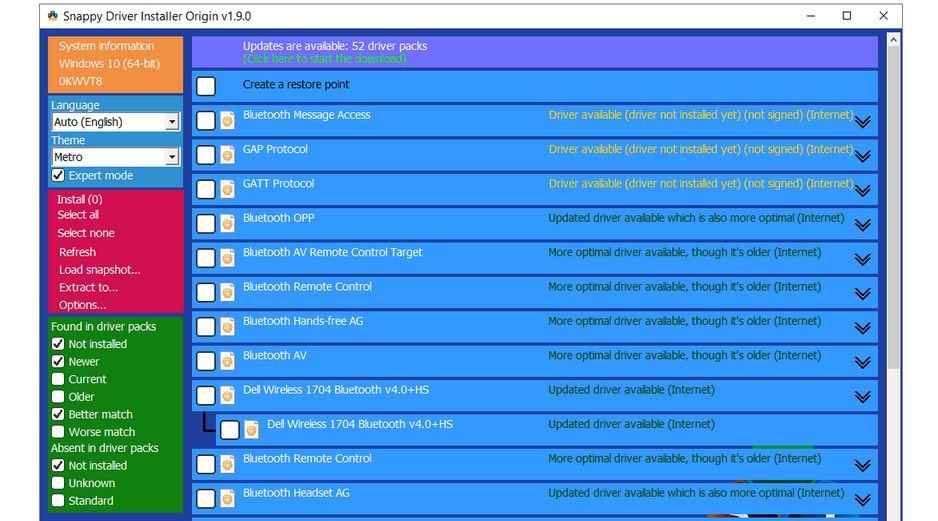Click Bluetooth Headset AG status text

pos(696,493)
